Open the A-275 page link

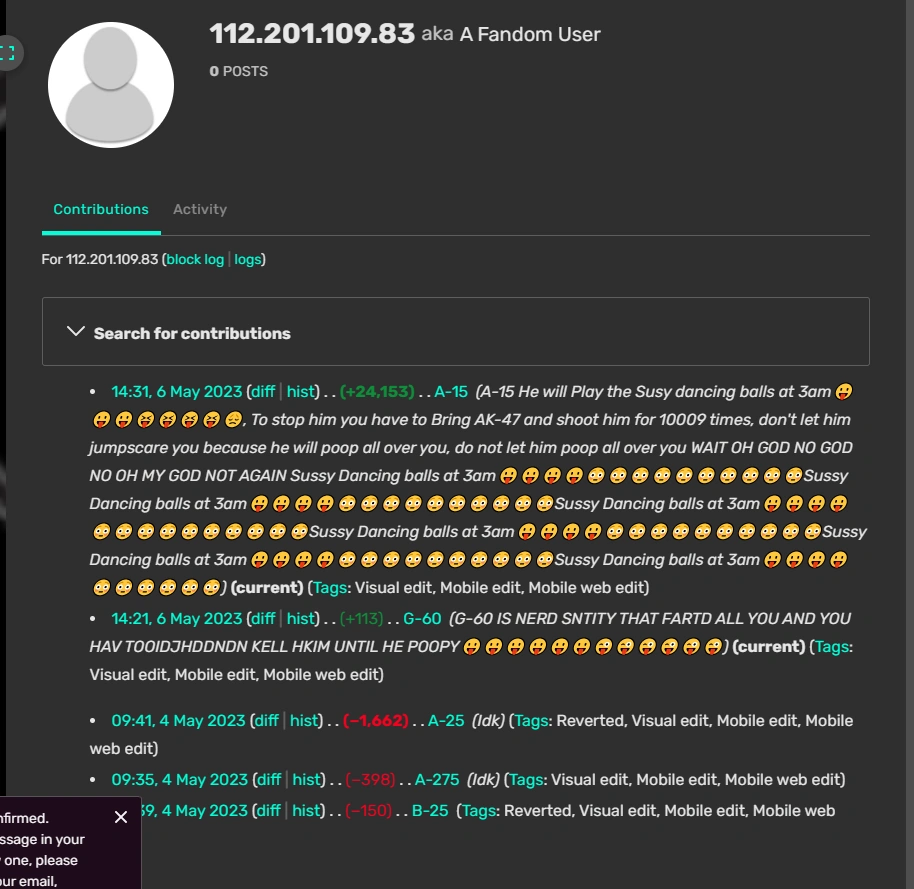[437, 780]
